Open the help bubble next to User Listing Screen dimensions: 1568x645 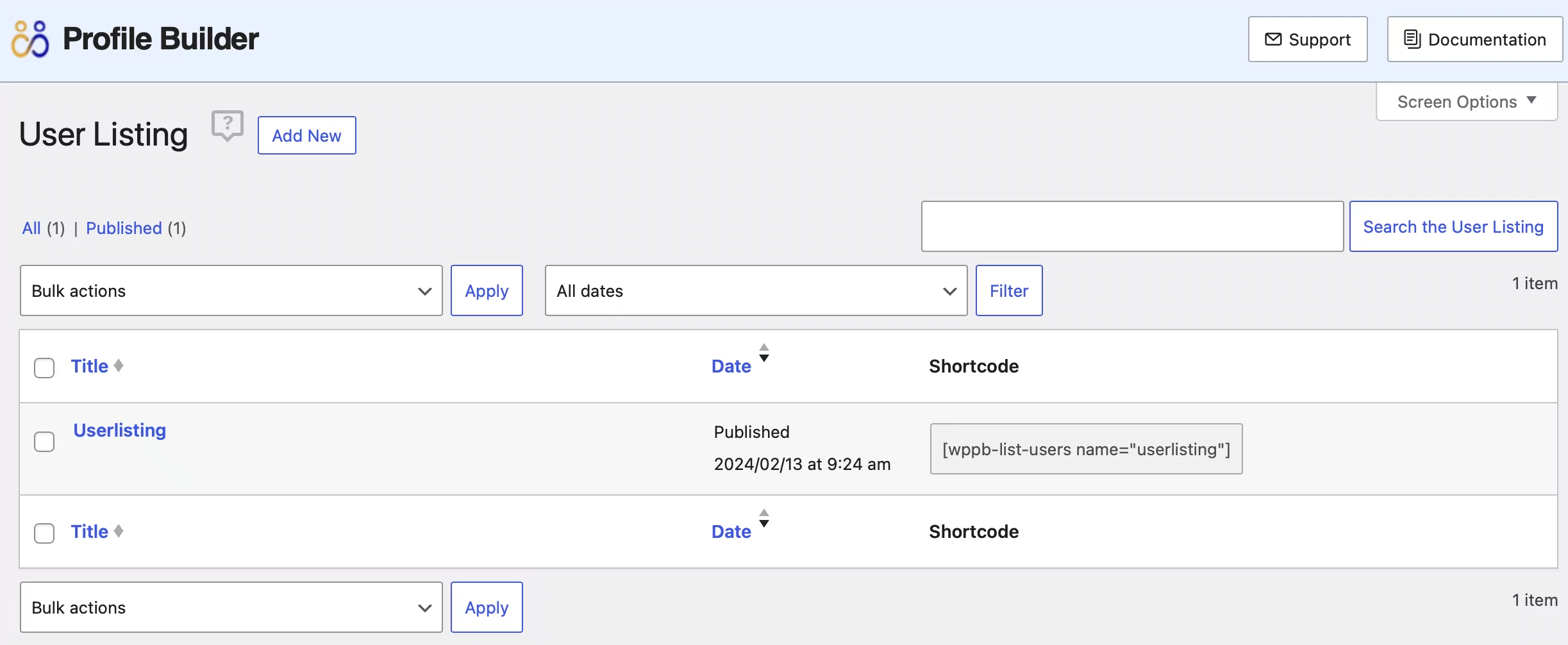pyautogui.click(x=228, y=126)
